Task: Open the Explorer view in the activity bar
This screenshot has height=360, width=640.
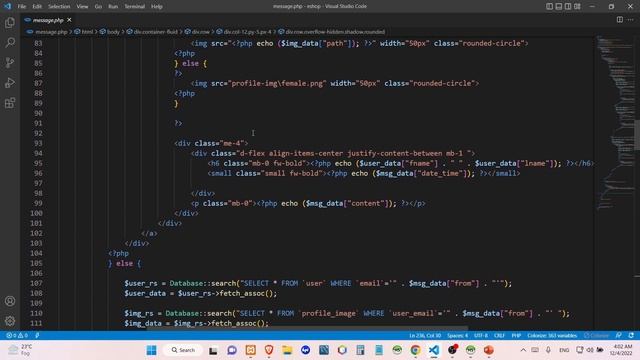Action: [x=10, y=22]
